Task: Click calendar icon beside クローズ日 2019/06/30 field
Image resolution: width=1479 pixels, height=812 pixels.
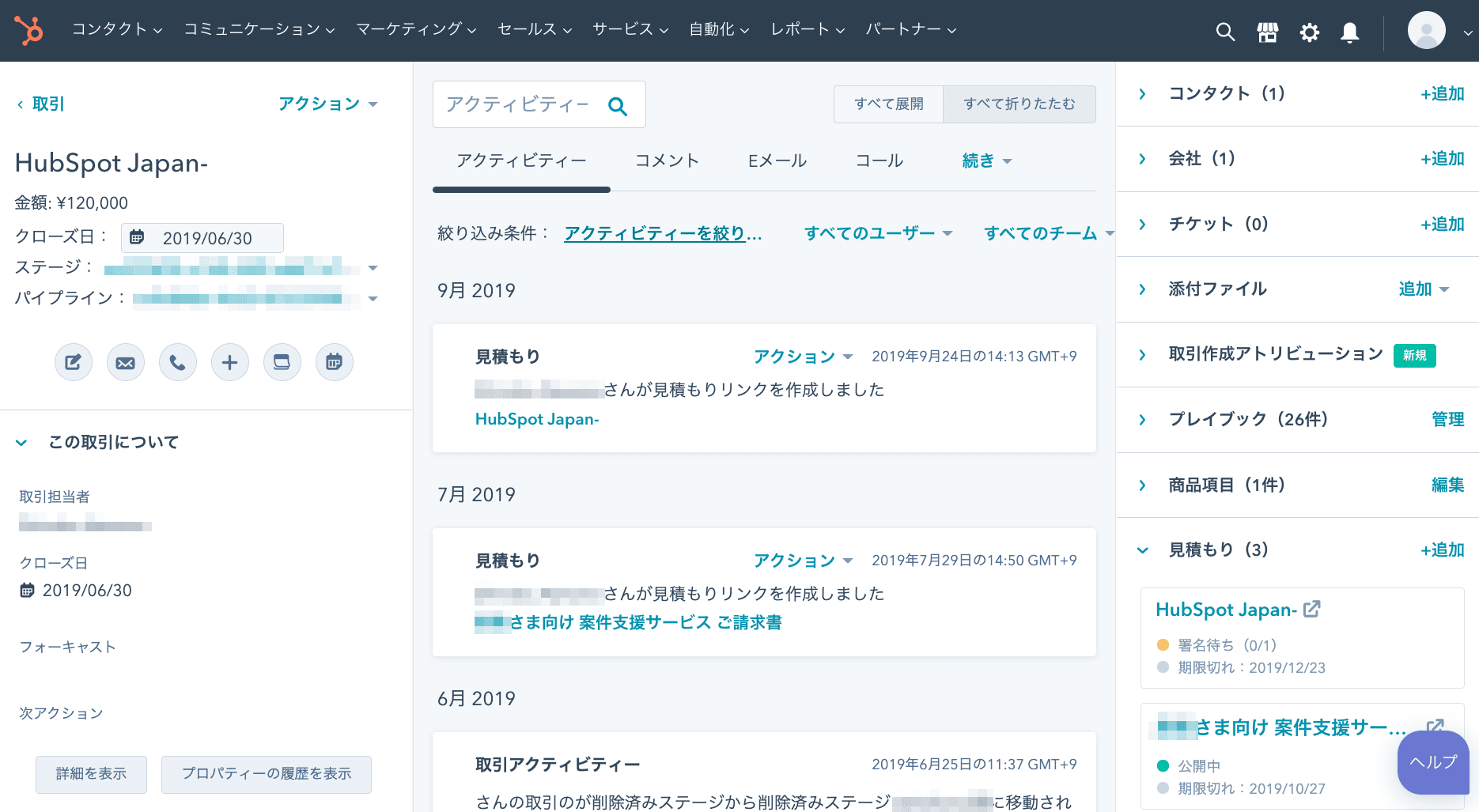Action: click(137, 237)
